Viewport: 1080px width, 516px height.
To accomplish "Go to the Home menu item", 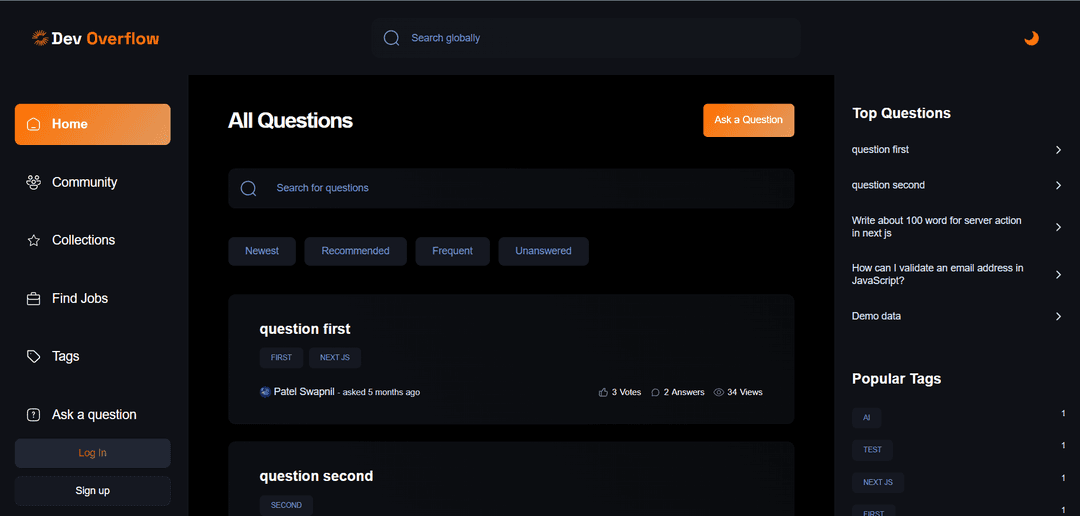I will tap(92, 124).
